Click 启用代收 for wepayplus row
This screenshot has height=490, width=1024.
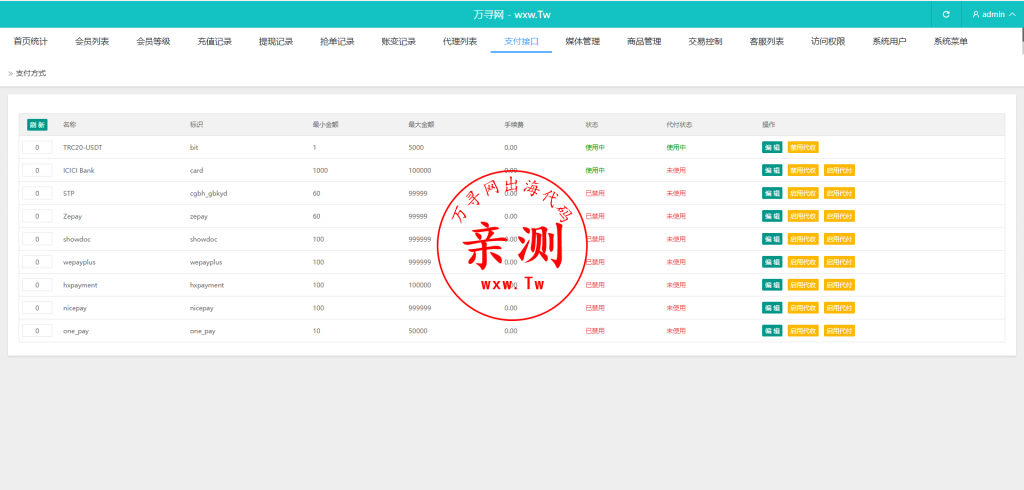(x=803, y=262)
